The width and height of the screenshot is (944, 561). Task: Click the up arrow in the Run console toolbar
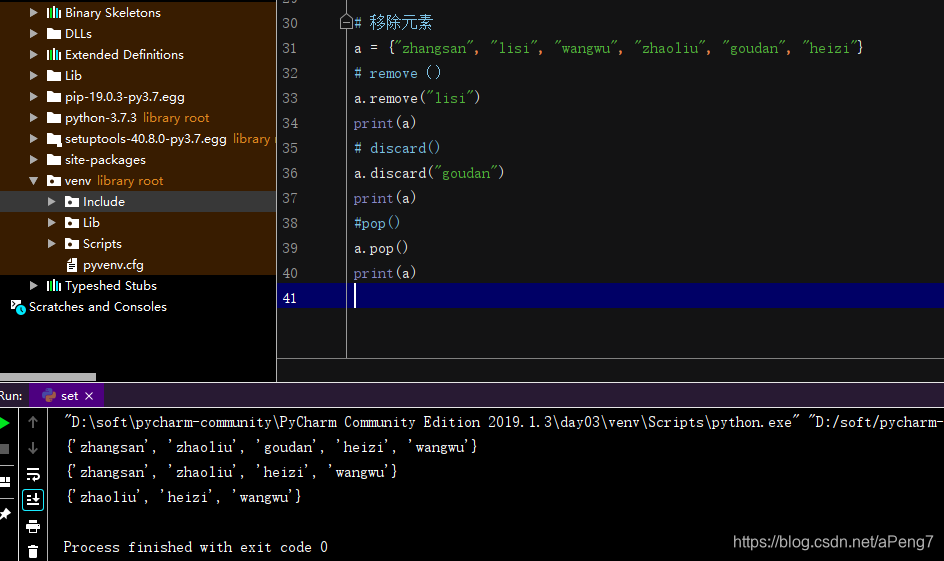click(x=33, y=423)
